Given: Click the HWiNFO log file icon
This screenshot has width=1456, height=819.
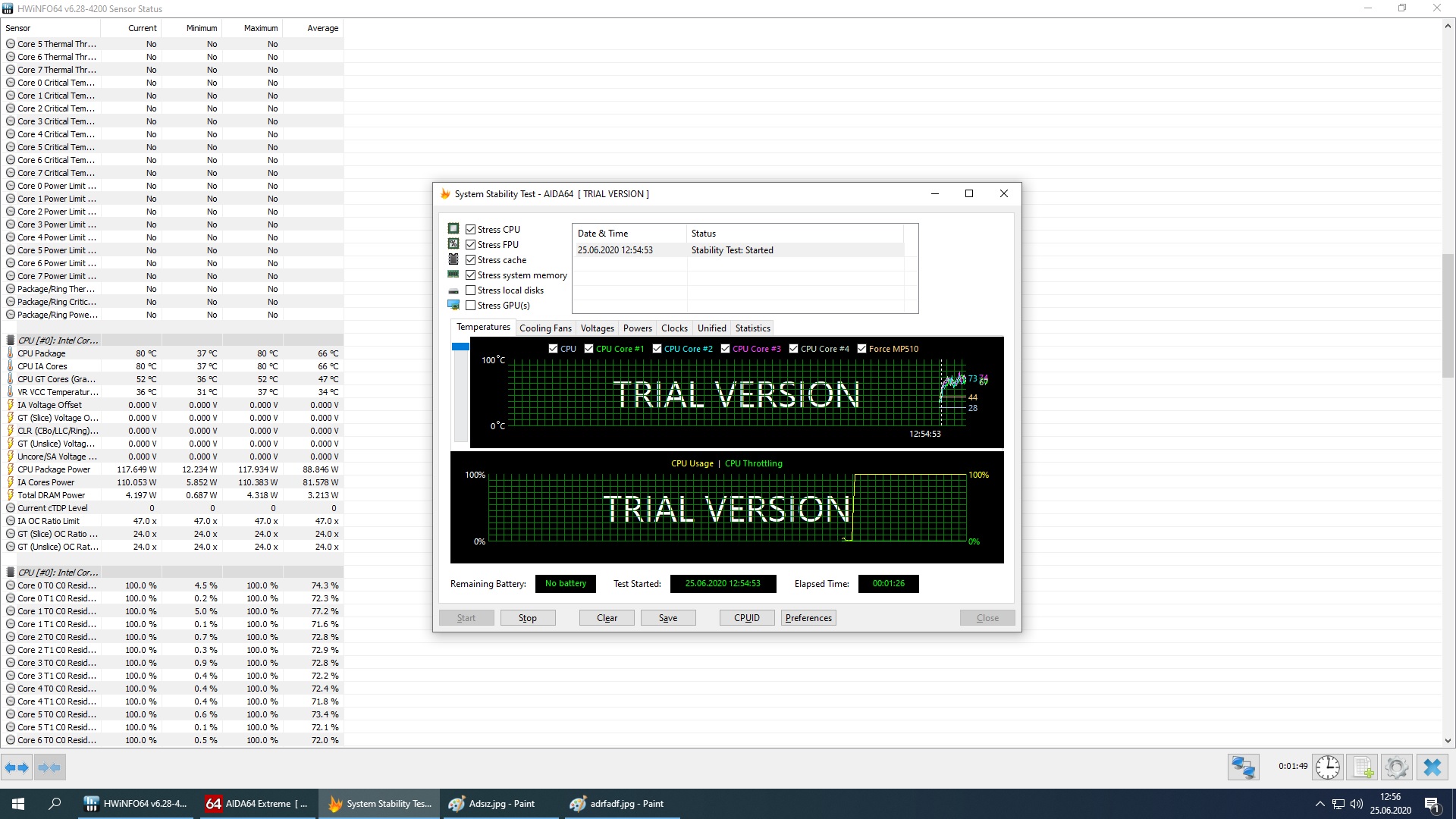Looking at the screenshot, I should tap(1363, 767).
